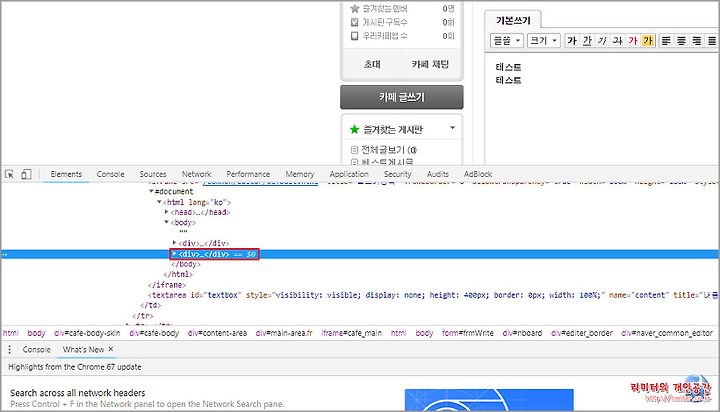Image resolution: width=720 pixels, height=412 pixels.
Task: Open the 글꼴 font dropdown
Action: 506,40
